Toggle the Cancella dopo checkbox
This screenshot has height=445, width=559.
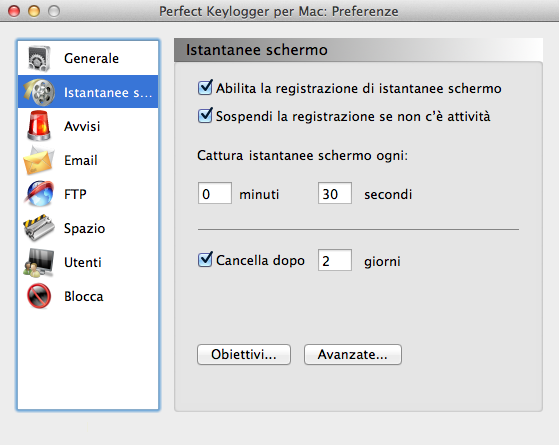click(x=205, y=260)
